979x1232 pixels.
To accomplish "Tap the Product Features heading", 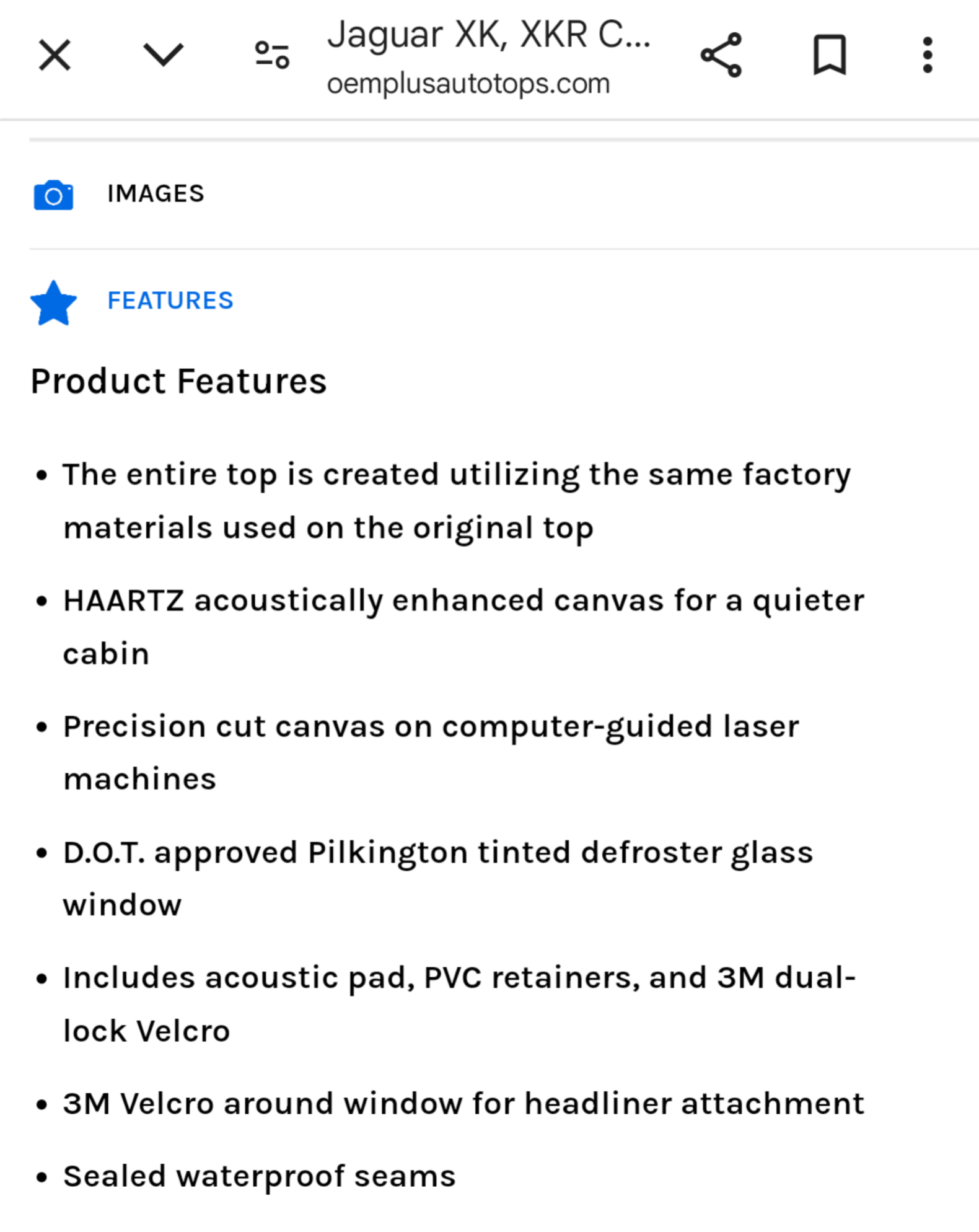I will [x=178, y=381].
